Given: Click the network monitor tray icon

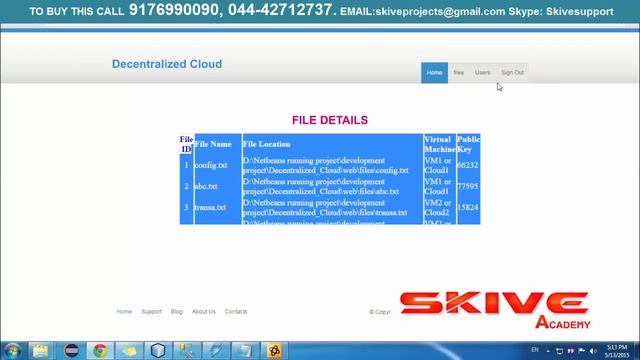Looking at the screenshot, I should point(560,351).
